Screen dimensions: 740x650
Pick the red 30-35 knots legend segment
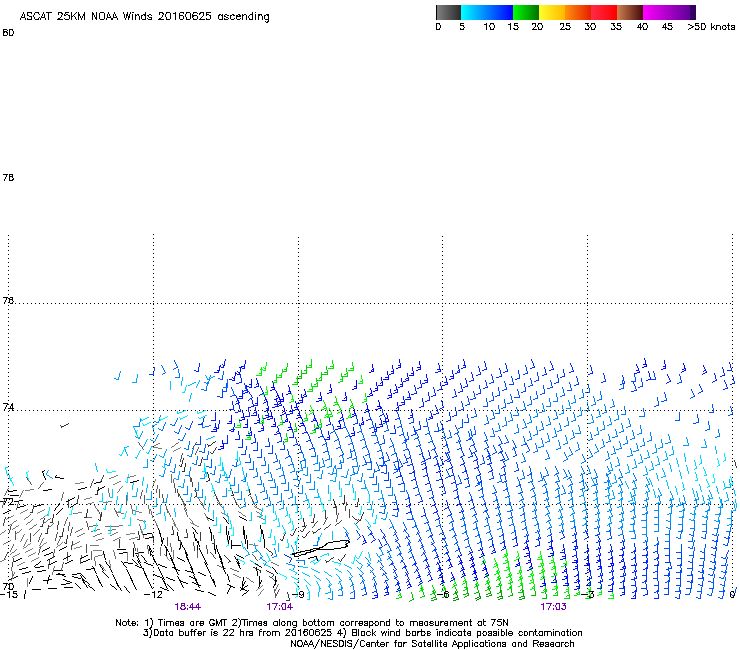coord(604,12)
